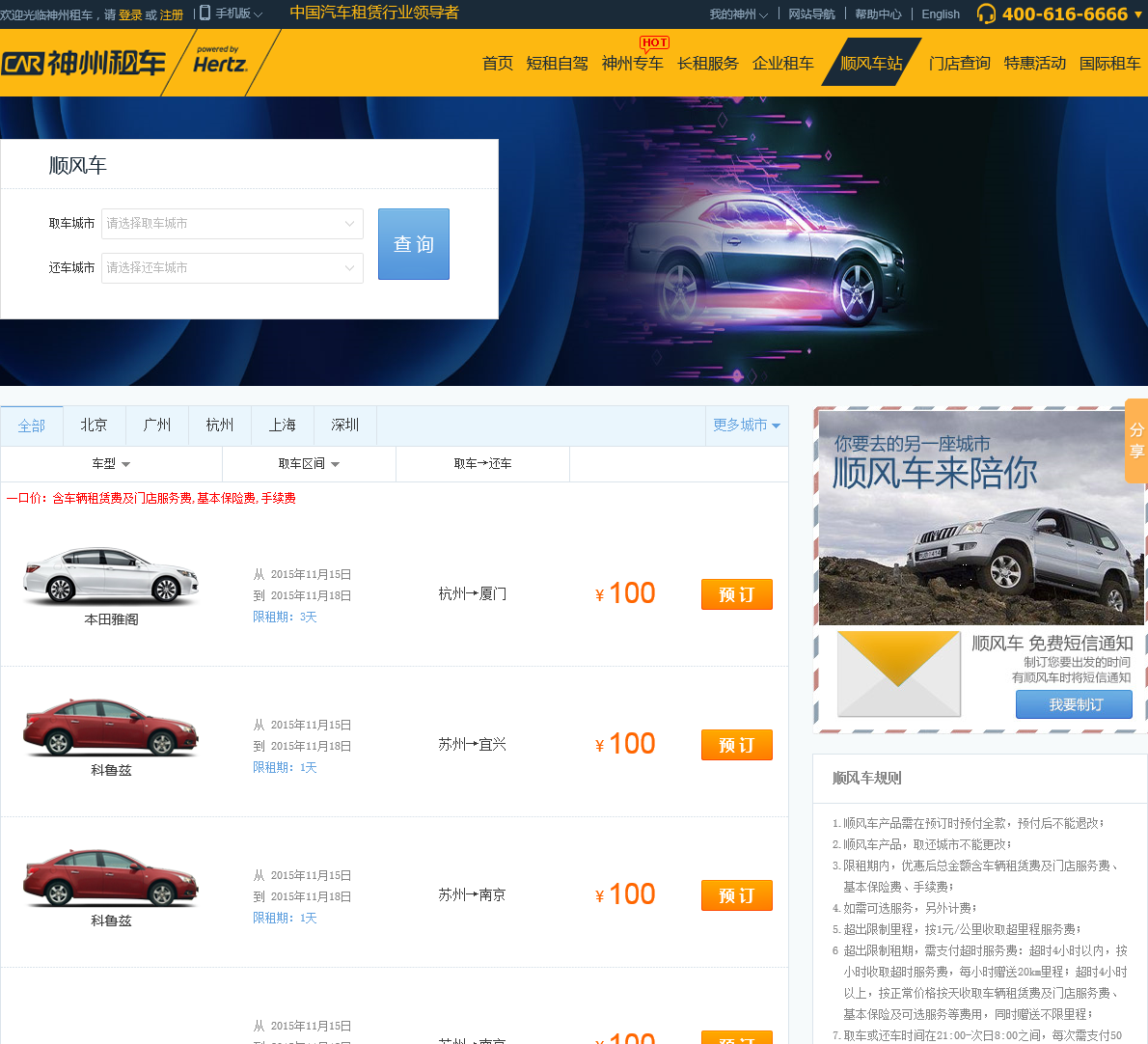1148x1044 pixels.
Task: Open 长租服务 navigation item
Action: click(x=708, y=64)
